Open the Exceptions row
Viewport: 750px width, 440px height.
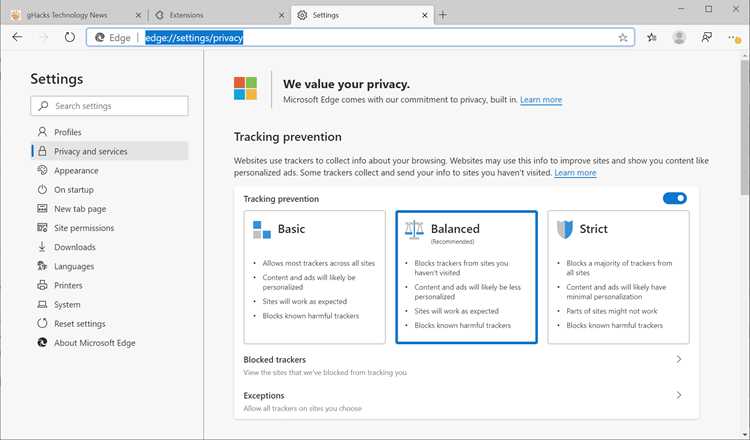pyautogui.click(x=466, y=401)
